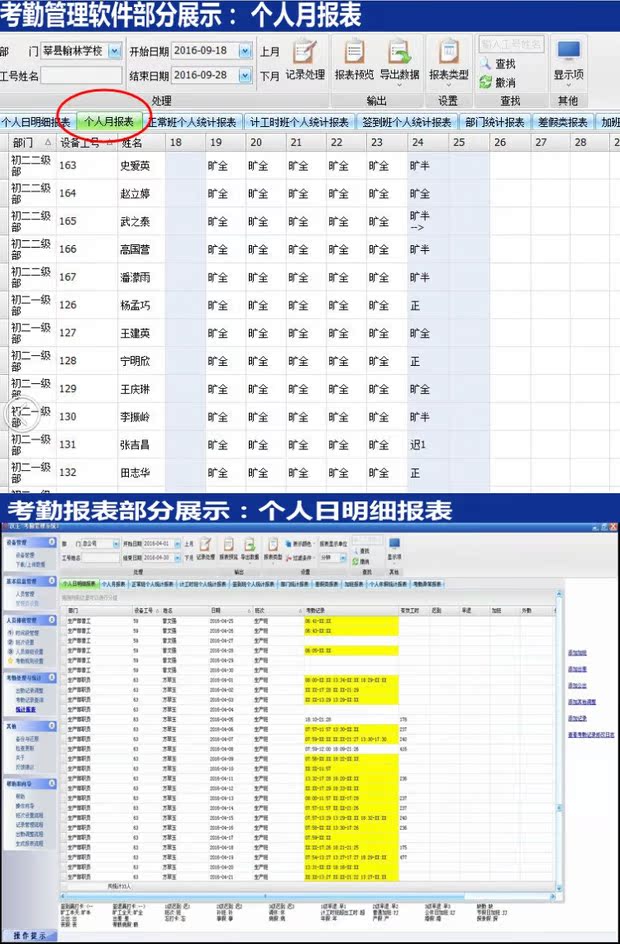Click the 查找 magnifier in the upper window
The image size is (620, 944).
coord(486,63)
